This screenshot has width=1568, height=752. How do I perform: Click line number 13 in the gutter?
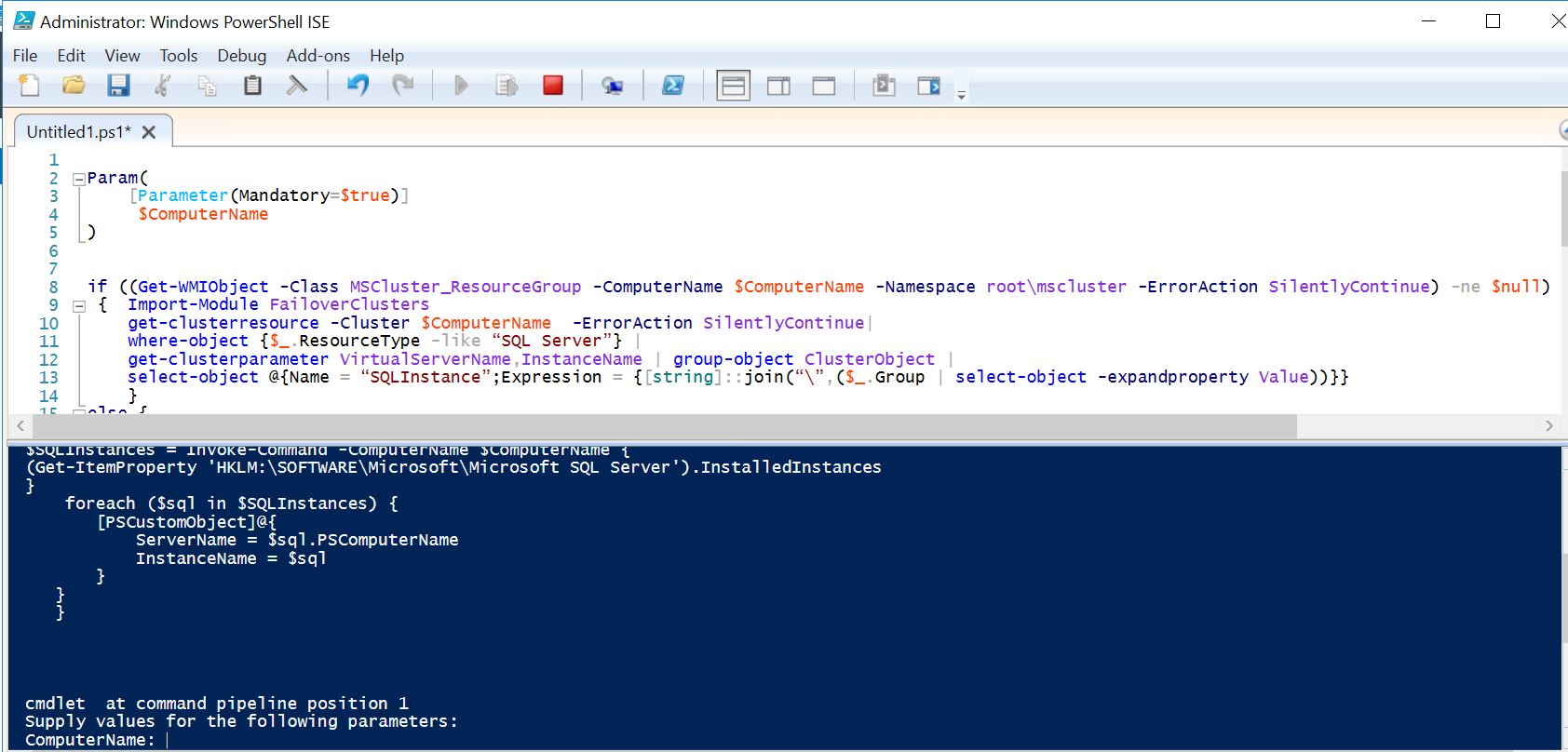48,378
